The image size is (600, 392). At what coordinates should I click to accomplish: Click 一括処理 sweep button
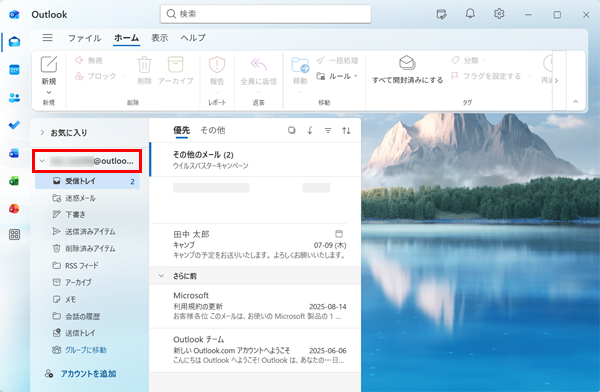click(338, 60)
